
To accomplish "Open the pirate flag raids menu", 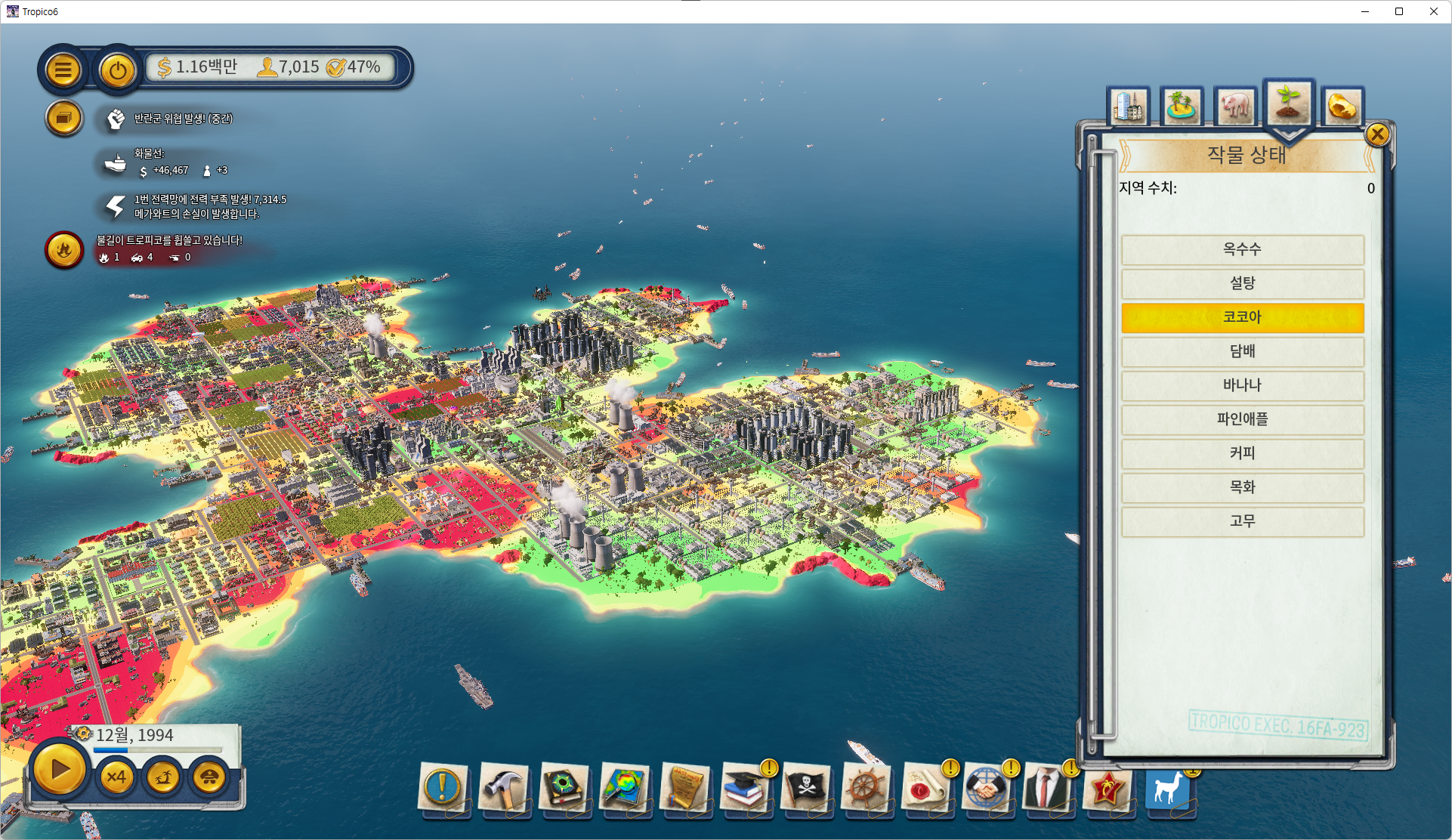I will (805, 787).
